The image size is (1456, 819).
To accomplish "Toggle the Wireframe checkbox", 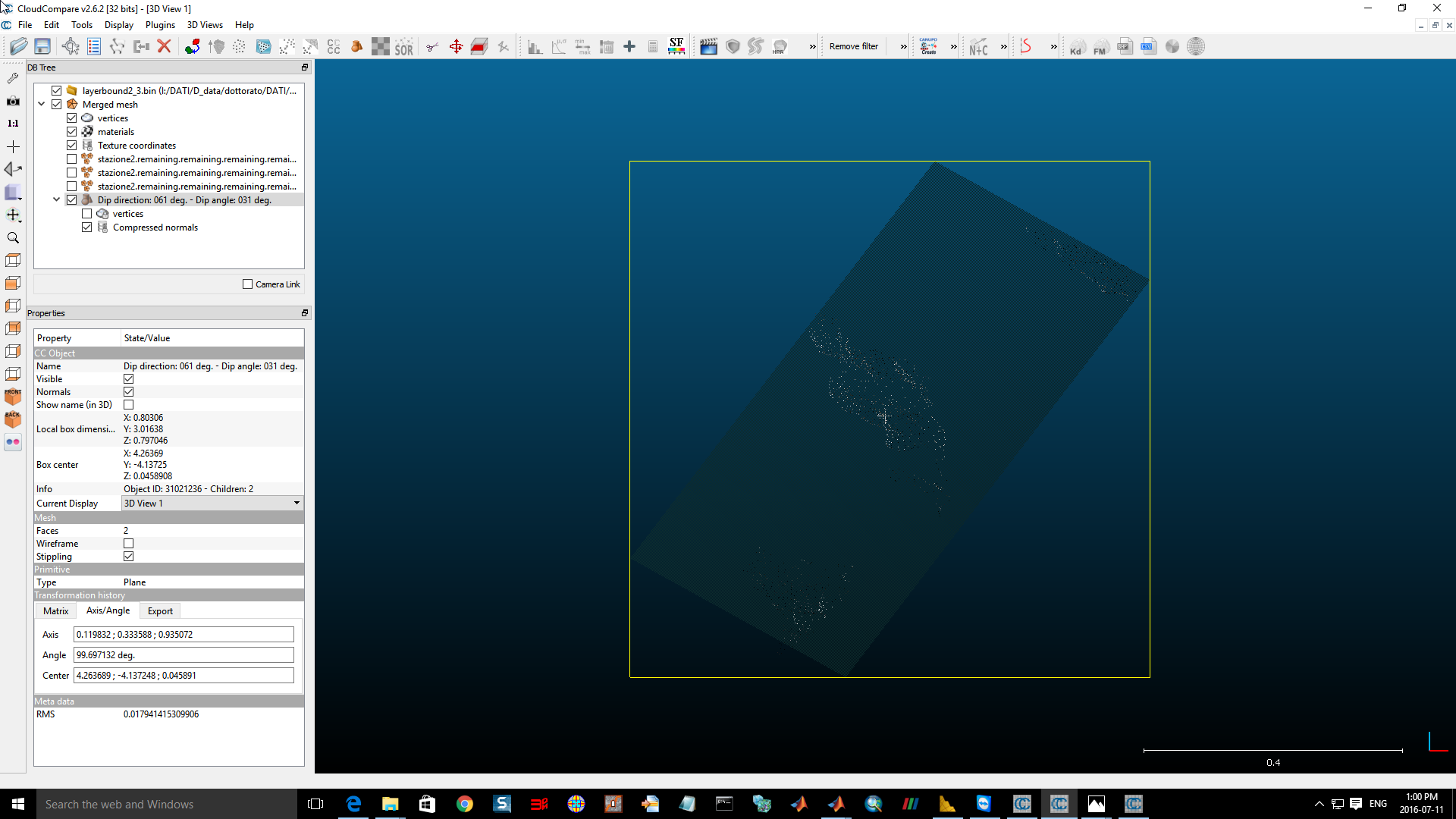I will (129, 544).
